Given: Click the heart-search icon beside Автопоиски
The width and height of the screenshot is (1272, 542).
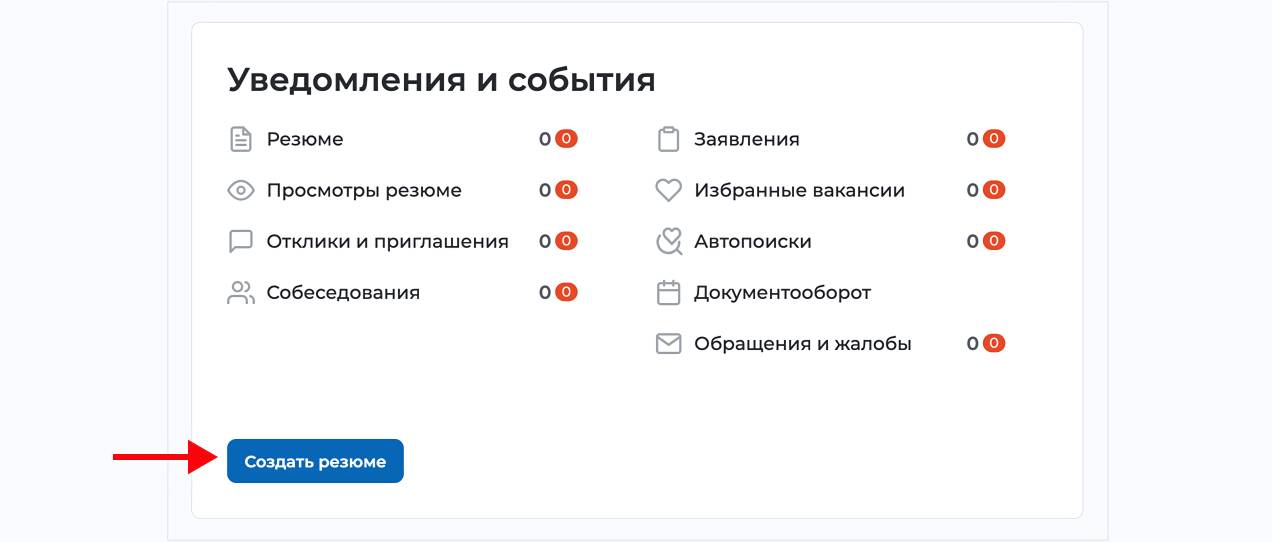Looking at the screenshot, I should point(668,241).
